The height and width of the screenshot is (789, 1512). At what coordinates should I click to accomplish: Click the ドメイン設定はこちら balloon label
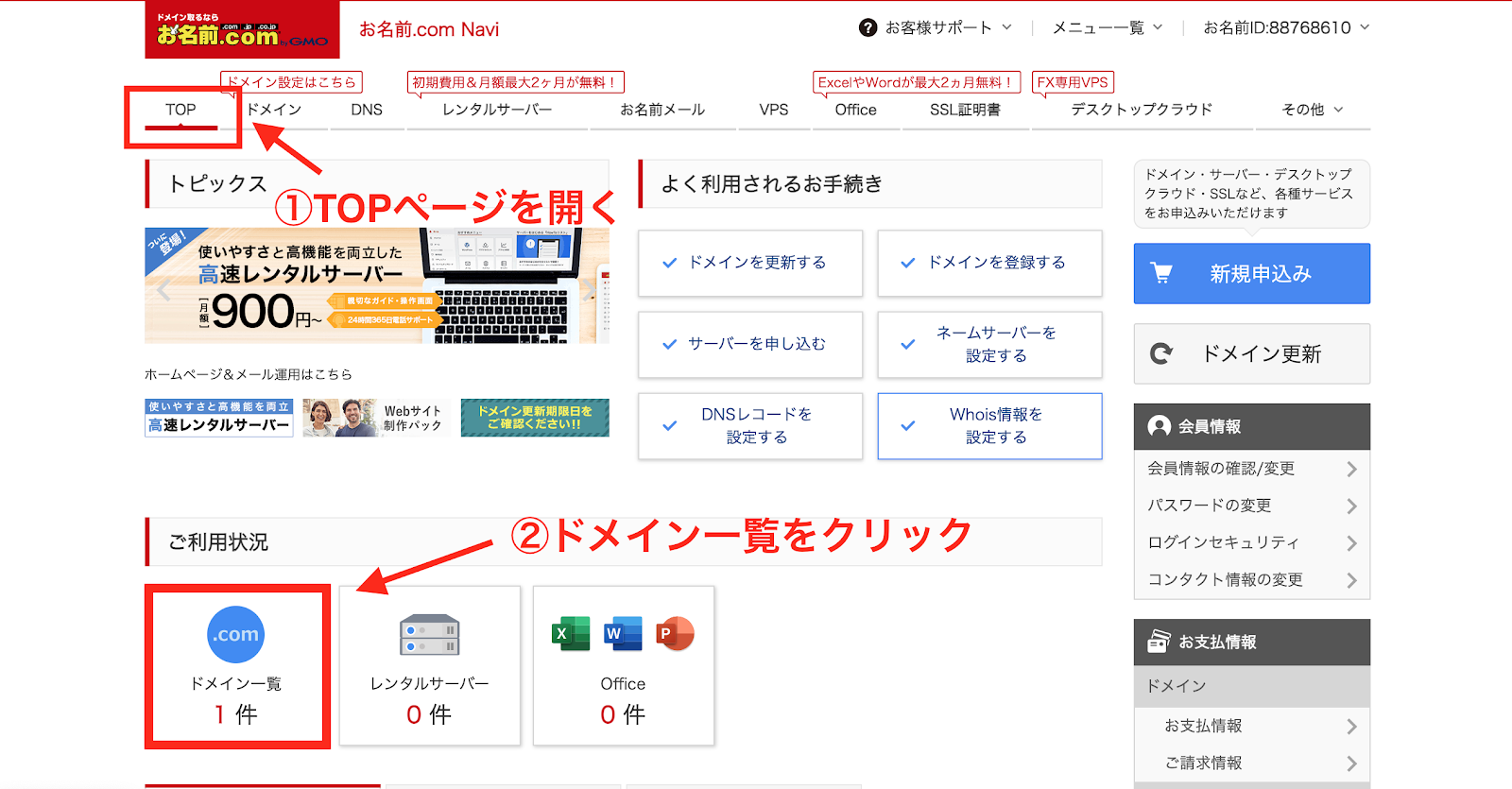click(291, 82)
